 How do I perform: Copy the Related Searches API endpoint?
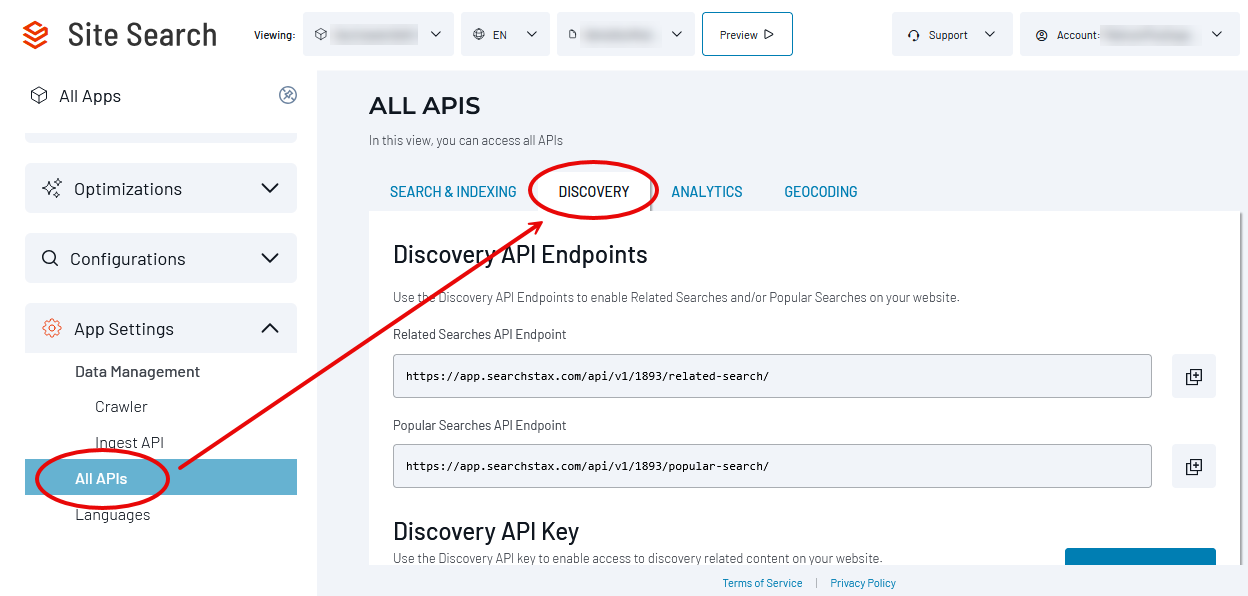(x=1193, y=376)
